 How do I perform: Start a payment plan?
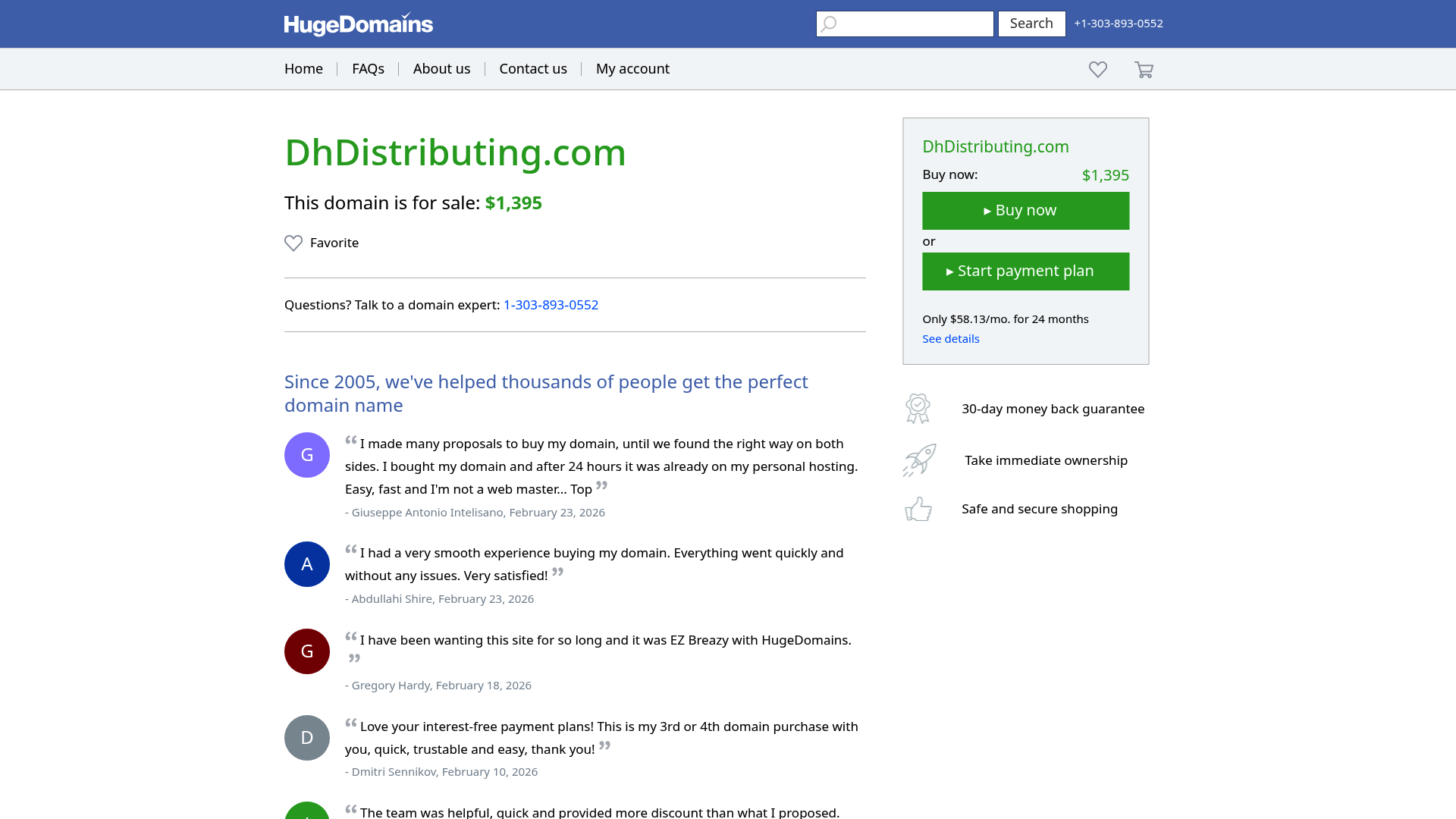1025,271
